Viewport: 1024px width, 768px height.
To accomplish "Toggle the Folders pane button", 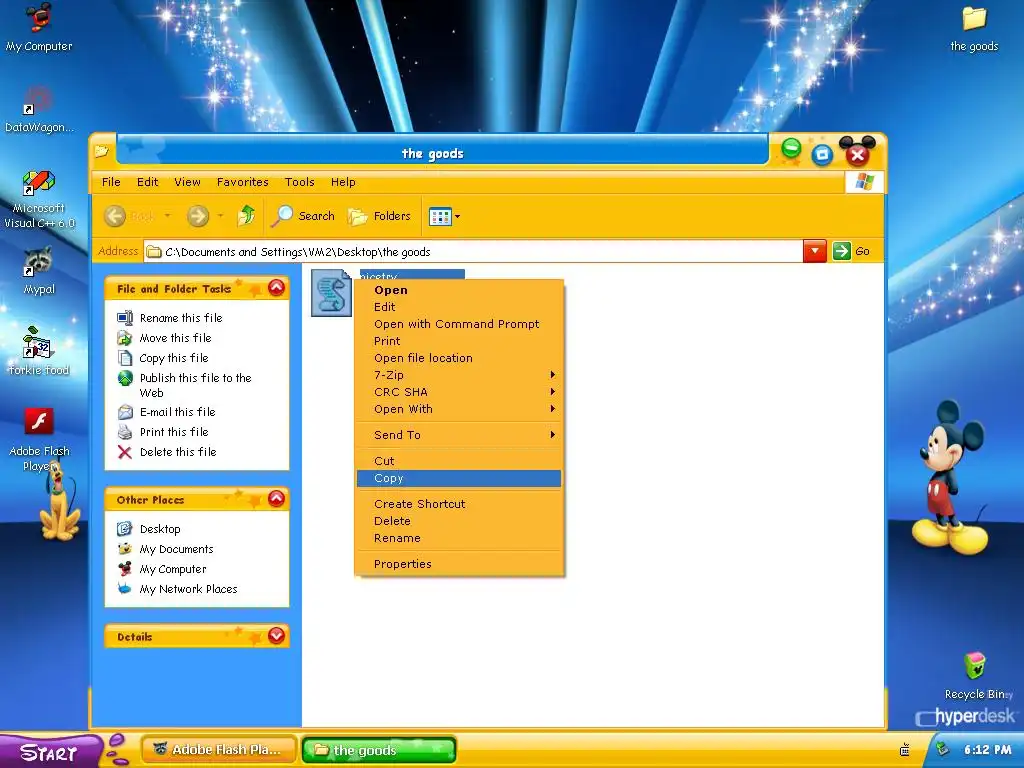I will pyautogui.click(x=380, y=216).
